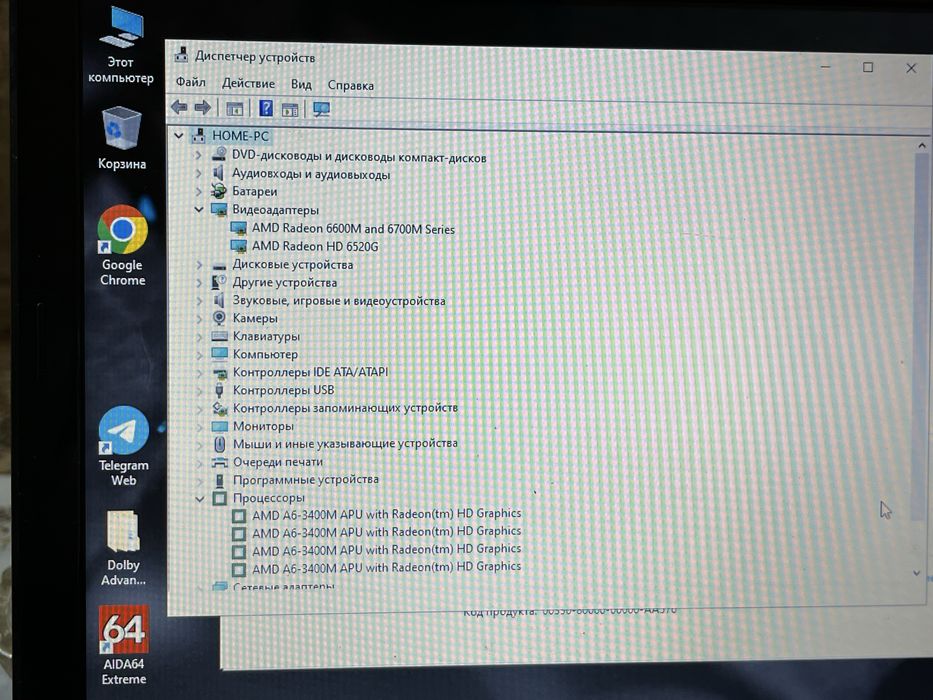Click the Очереди печати printer icon
Image resolution: width=933 pixels, height=700 pixels.
(220, 462)
